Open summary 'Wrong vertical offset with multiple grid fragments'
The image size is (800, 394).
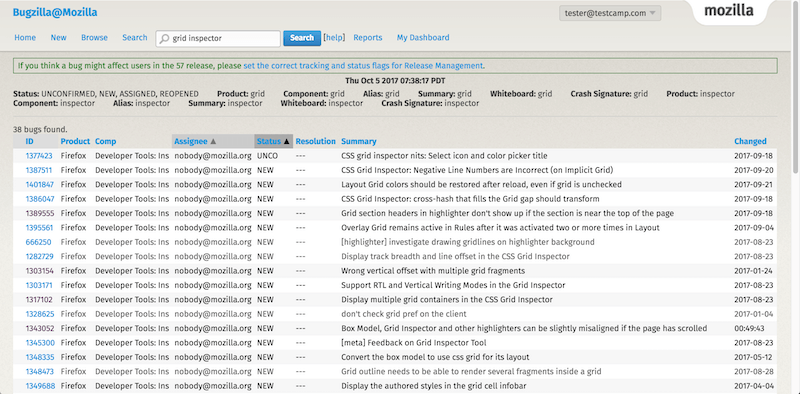coord(433,270)
